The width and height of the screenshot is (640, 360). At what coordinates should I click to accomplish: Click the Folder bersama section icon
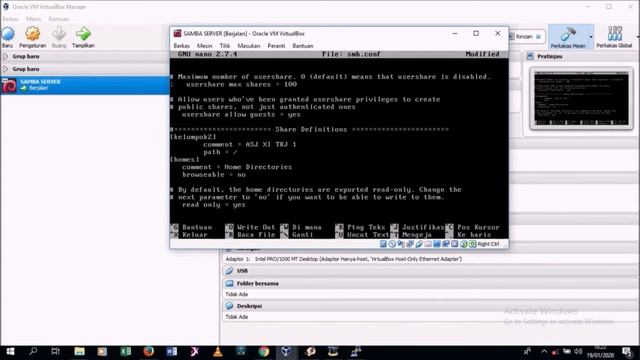(229, 283)
